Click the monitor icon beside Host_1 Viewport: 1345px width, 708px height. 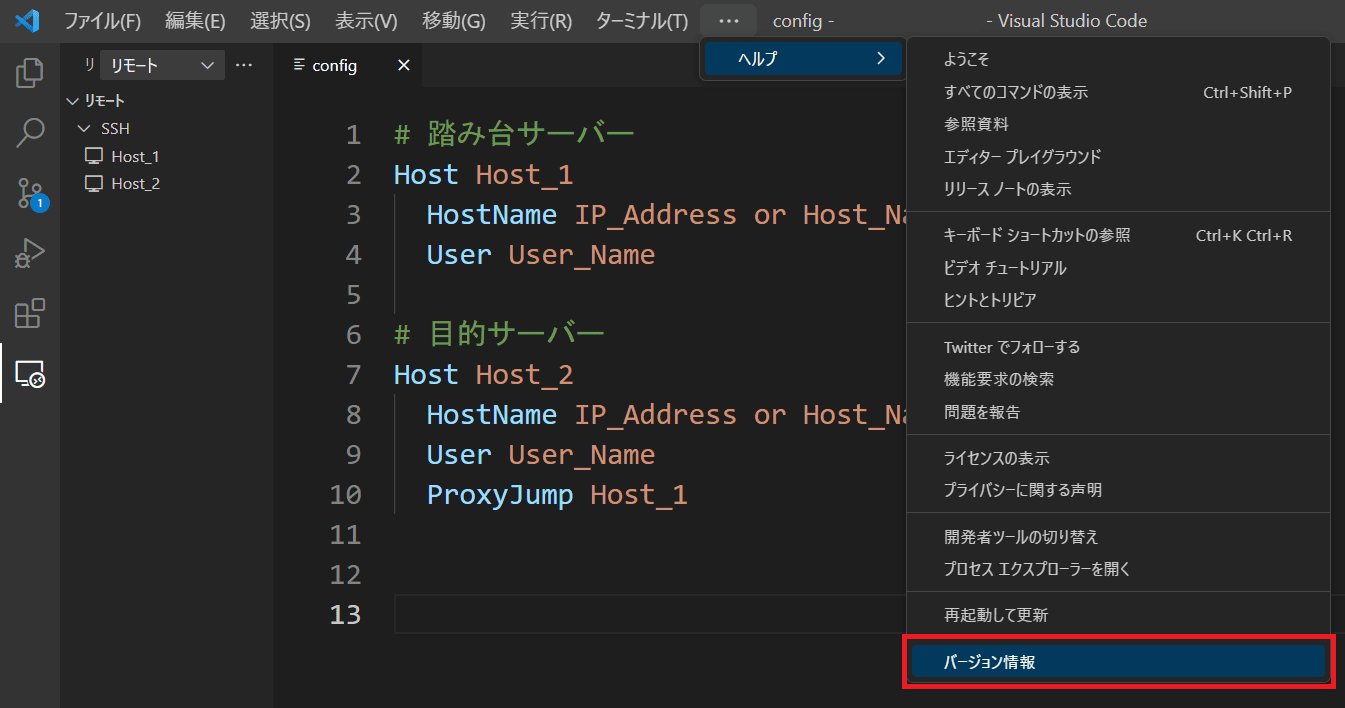(94, 156)
